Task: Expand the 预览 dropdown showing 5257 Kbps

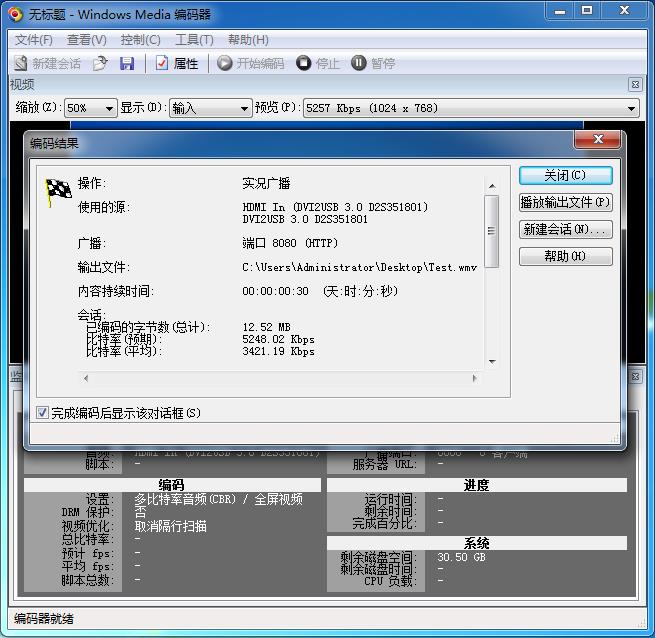Action: (470, 108)
